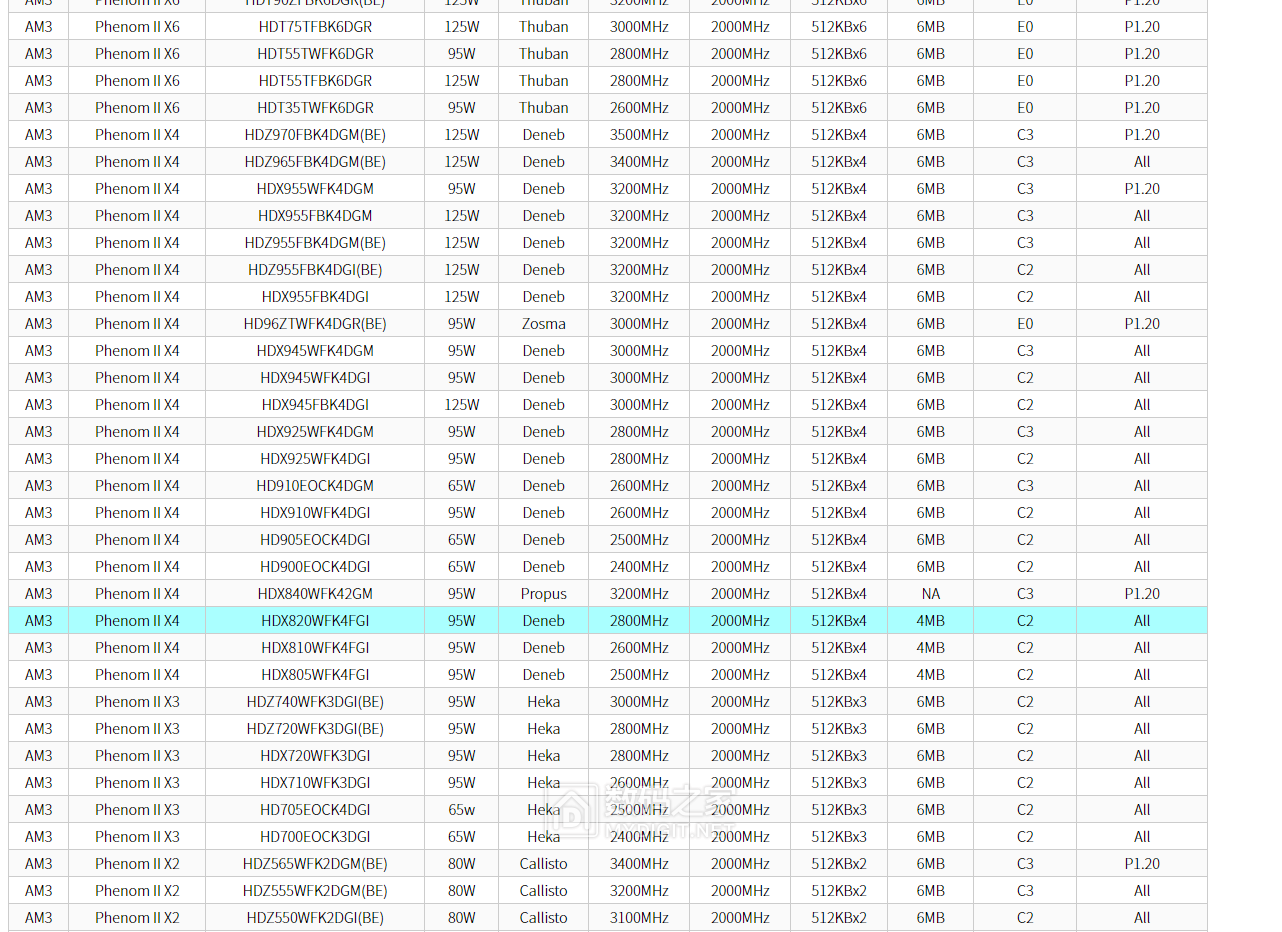This screenshot has height=932, width=1282.
Task: Click the highlighted HDX820WFK4FGI model cell
Action: tap(315, 621)
